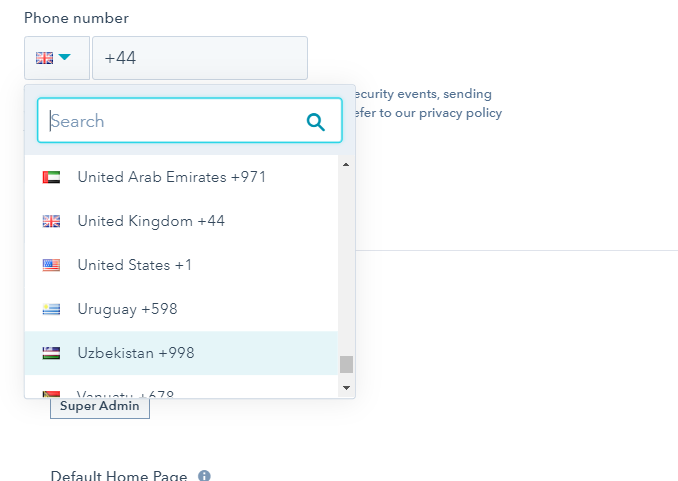Click the Super Admin badge

pos(100,407)
